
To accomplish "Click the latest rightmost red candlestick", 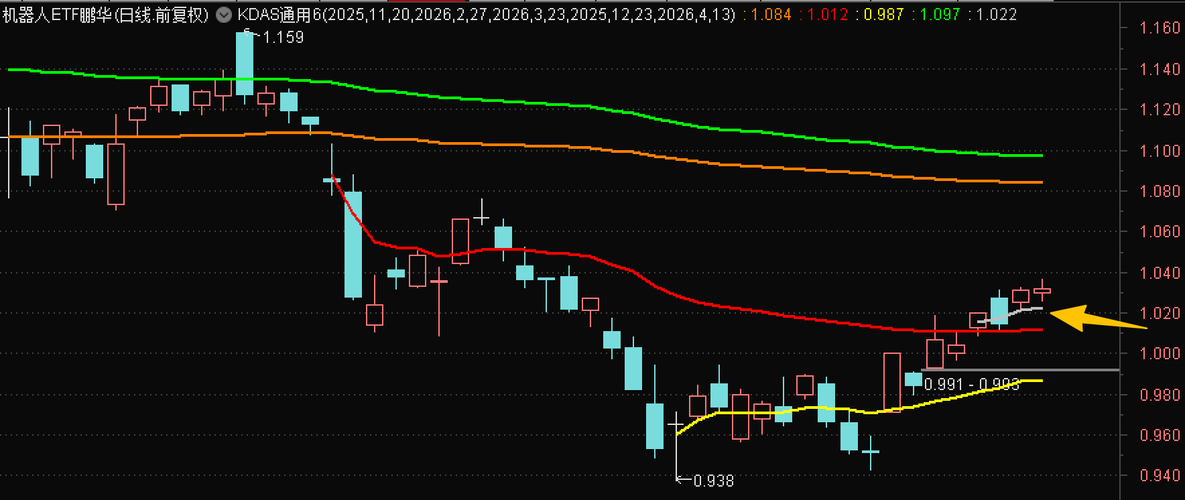I will (x=1042, y=290).
